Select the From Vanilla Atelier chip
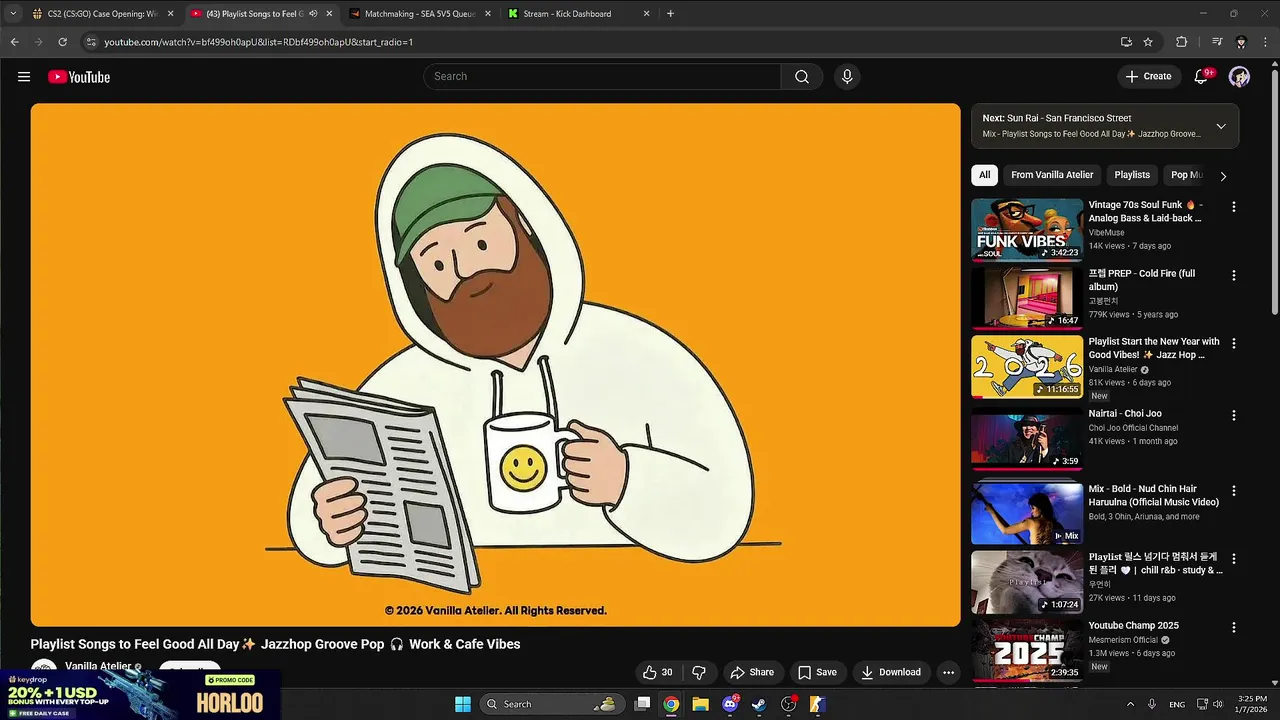 tap(1052, 175)
